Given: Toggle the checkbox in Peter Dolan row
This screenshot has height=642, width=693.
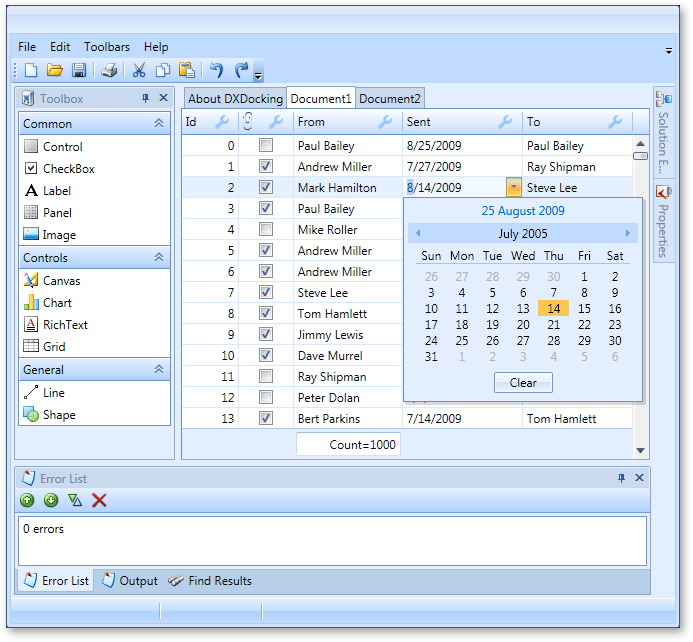Looking at the screenshot, I should (266, 398).
